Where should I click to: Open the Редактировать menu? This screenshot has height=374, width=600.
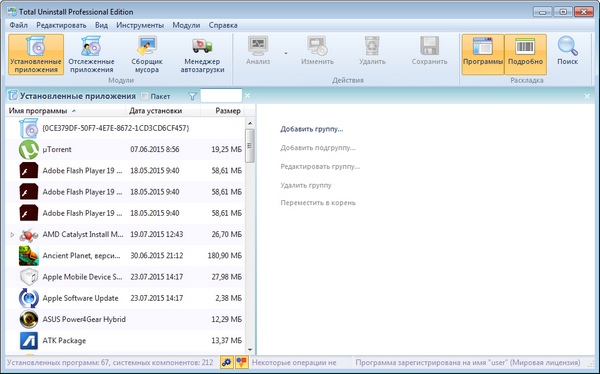pyautogui.click(x=61, y=25)
